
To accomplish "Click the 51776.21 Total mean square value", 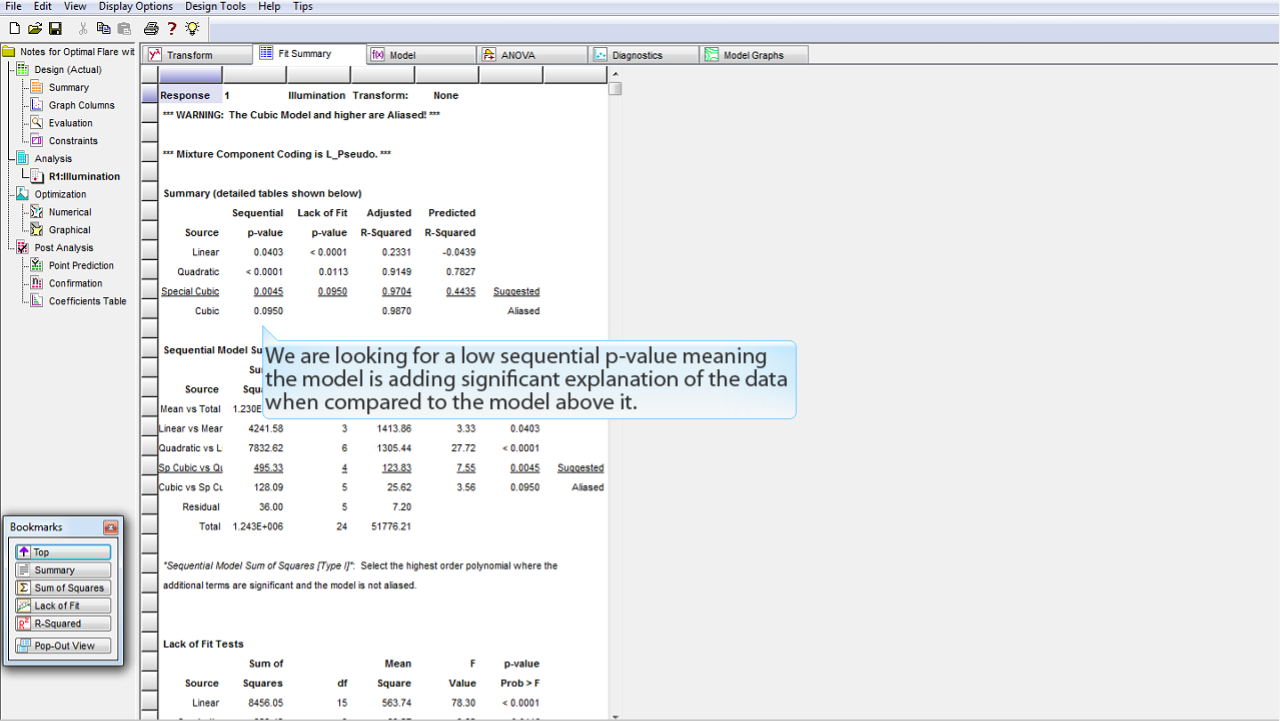I will pyautogui.click(x=390, y=526).
